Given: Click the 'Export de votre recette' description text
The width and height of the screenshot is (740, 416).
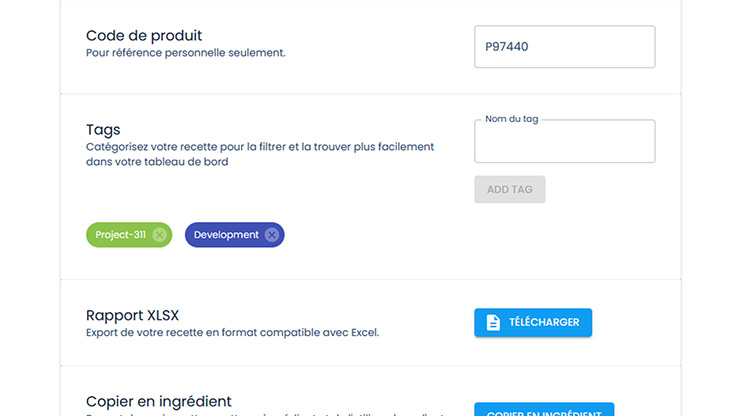Looking at the screenshot, I should tap(232, 332).
